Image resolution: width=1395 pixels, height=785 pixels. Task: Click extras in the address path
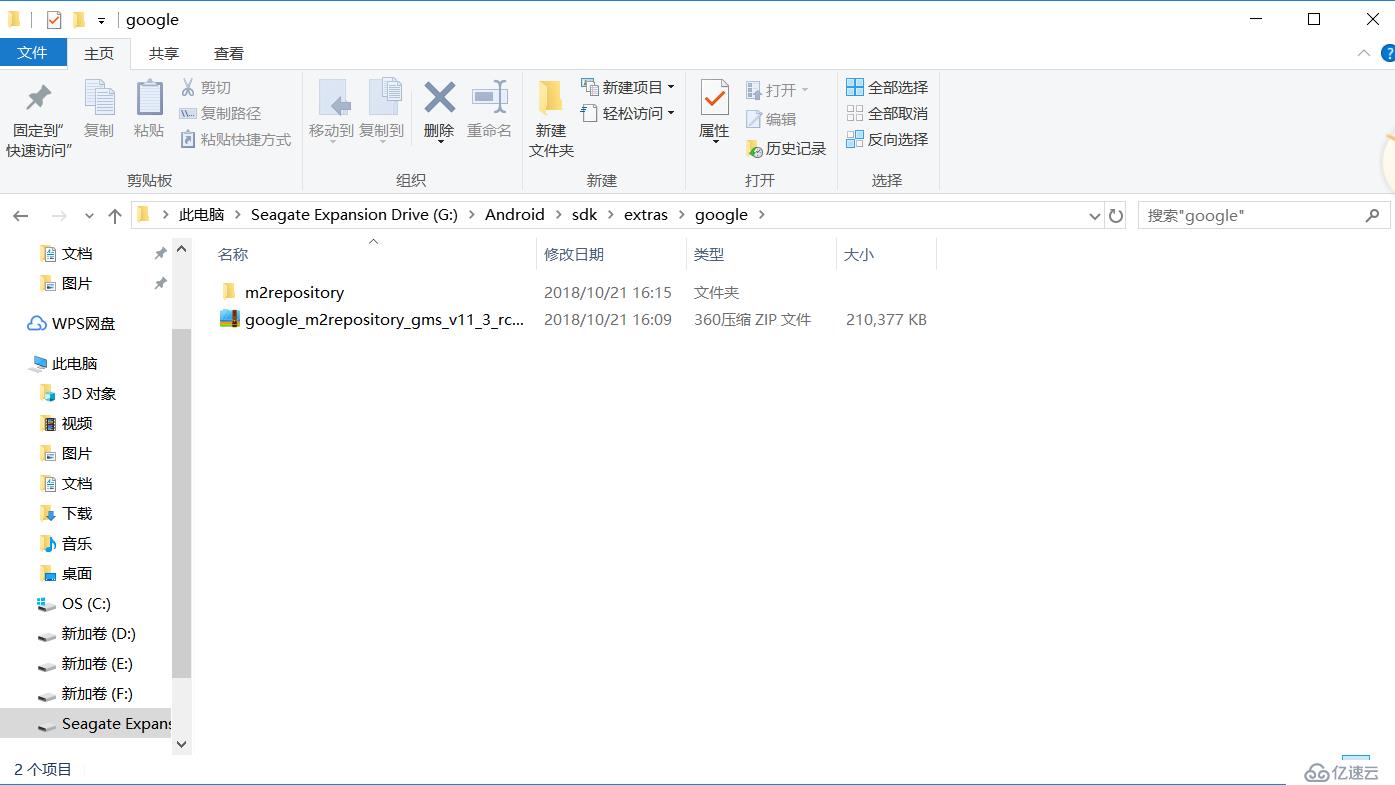[x=646, y=215]
